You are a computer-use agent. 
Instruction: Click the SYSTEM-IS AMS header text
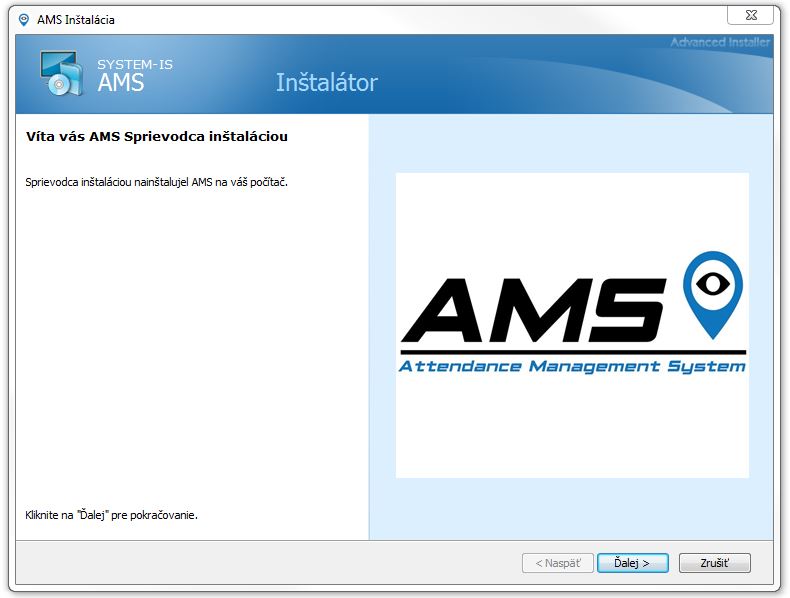coord(135,76)
